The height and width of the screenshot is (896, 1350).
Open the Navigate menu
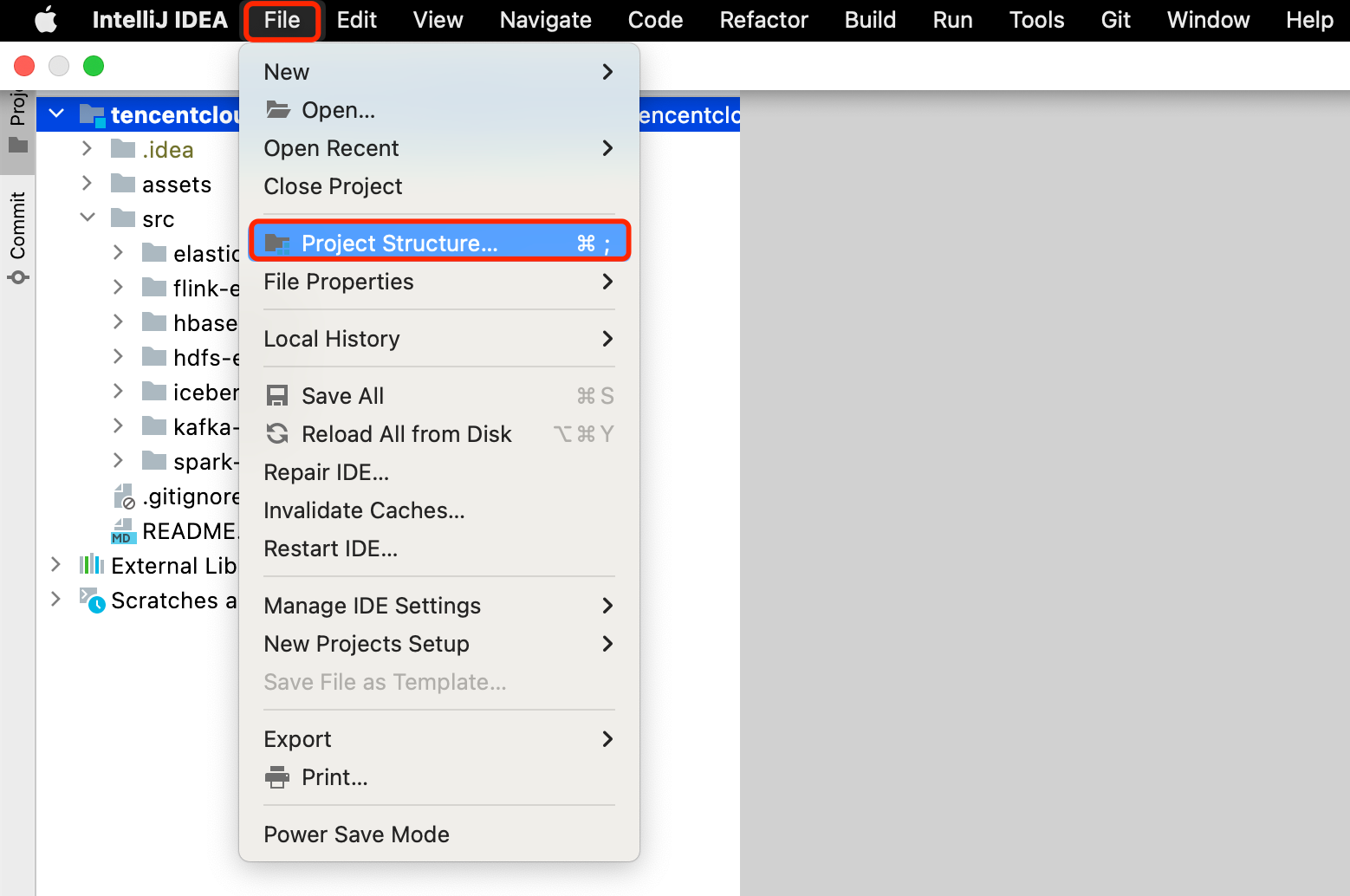click(545, 20)
